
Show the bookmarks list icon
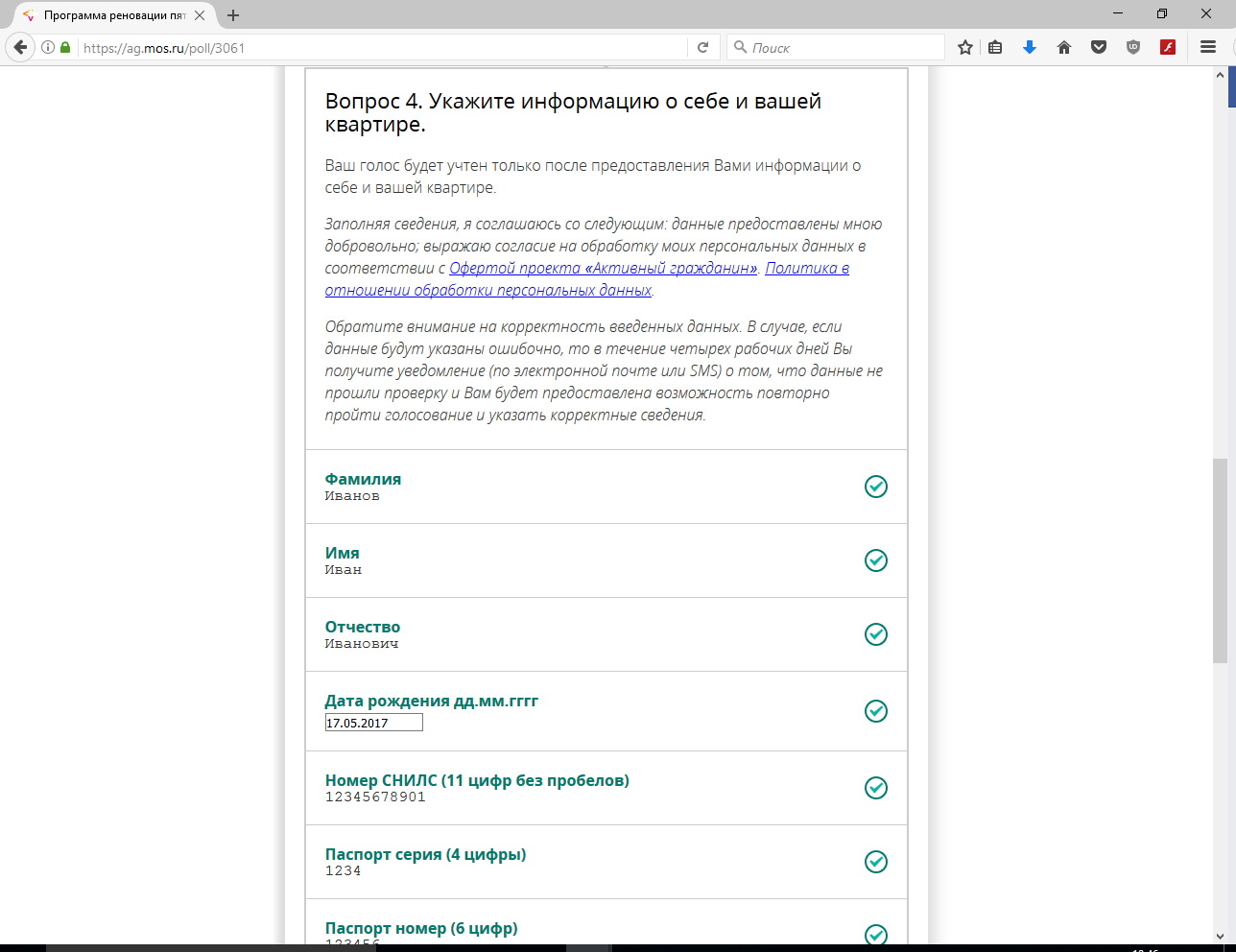coord(995,47)
